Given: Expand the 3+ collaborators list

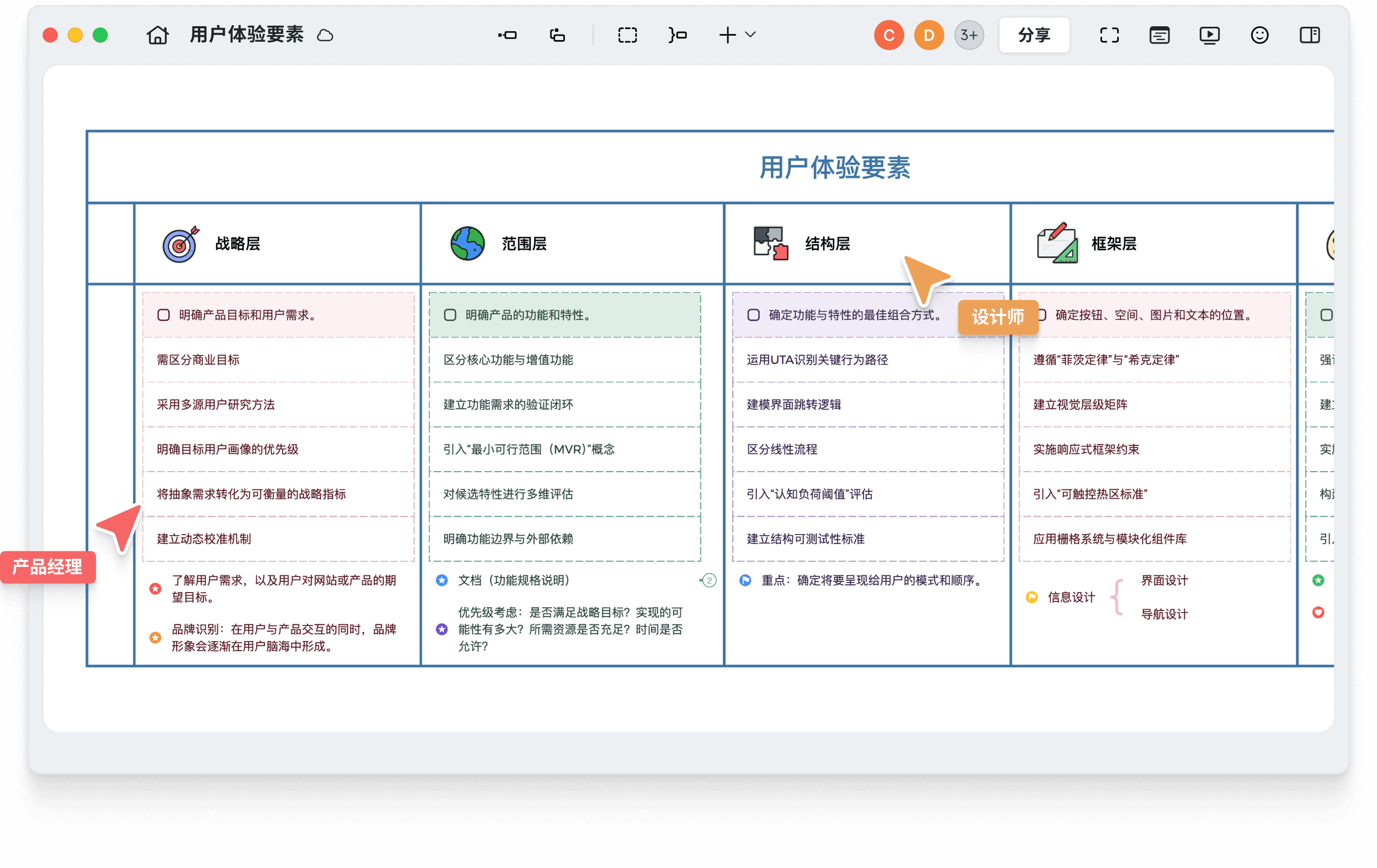Looking at the screenshot, I should click(x=968, y=35).
